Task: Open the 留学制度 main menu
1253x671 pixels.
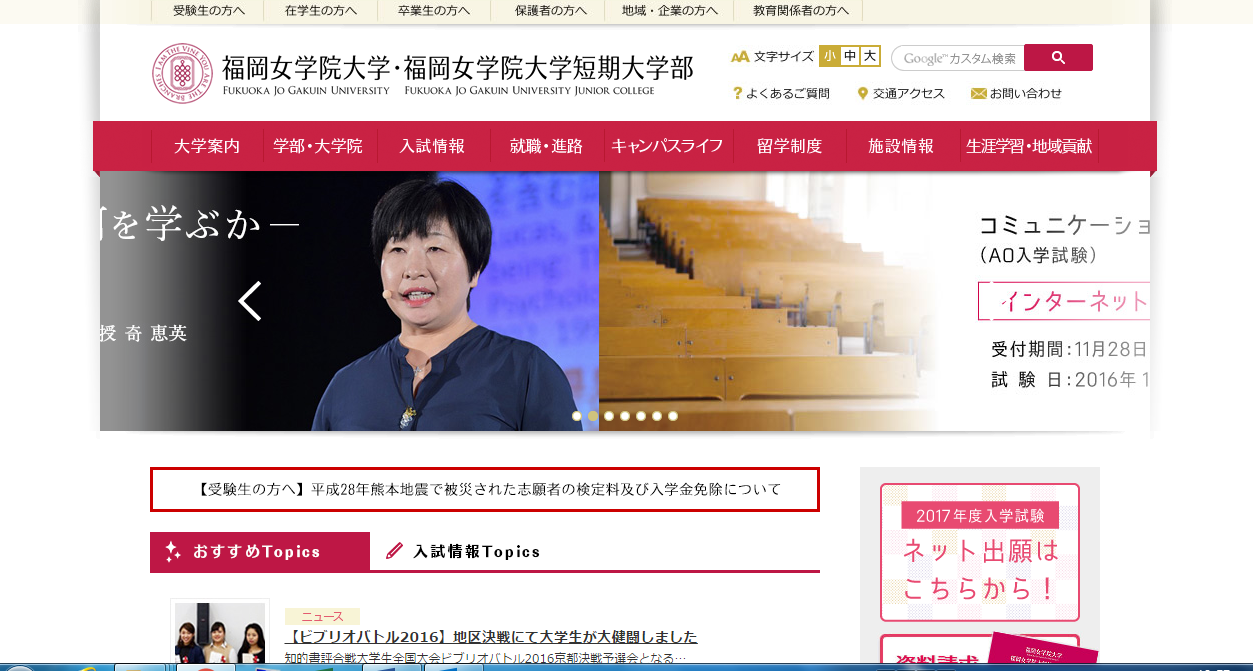Action: pyautogui.click(x=789, y=146)
